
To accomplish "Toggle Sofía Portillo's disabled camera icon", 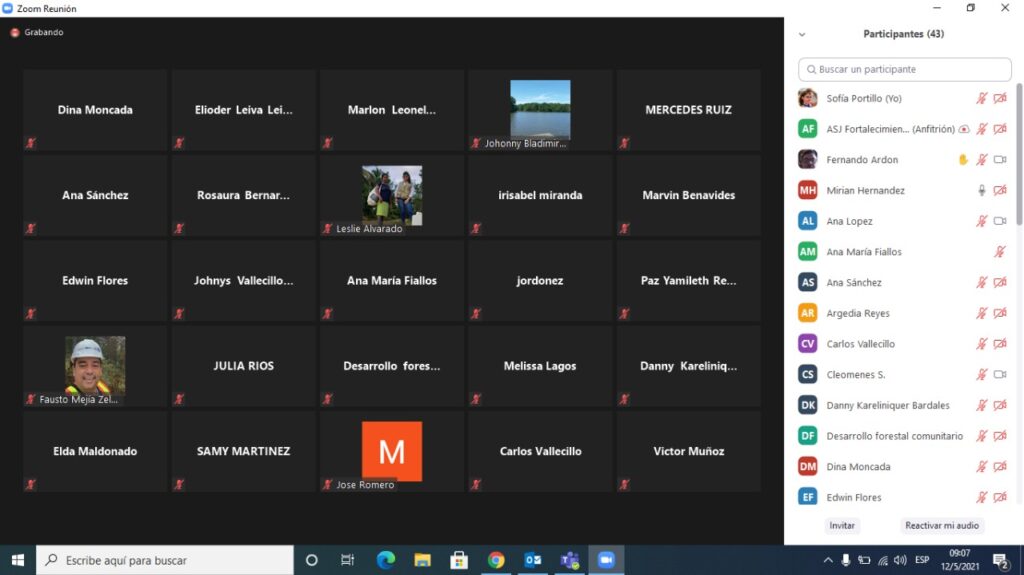I will tap(999, 98).
